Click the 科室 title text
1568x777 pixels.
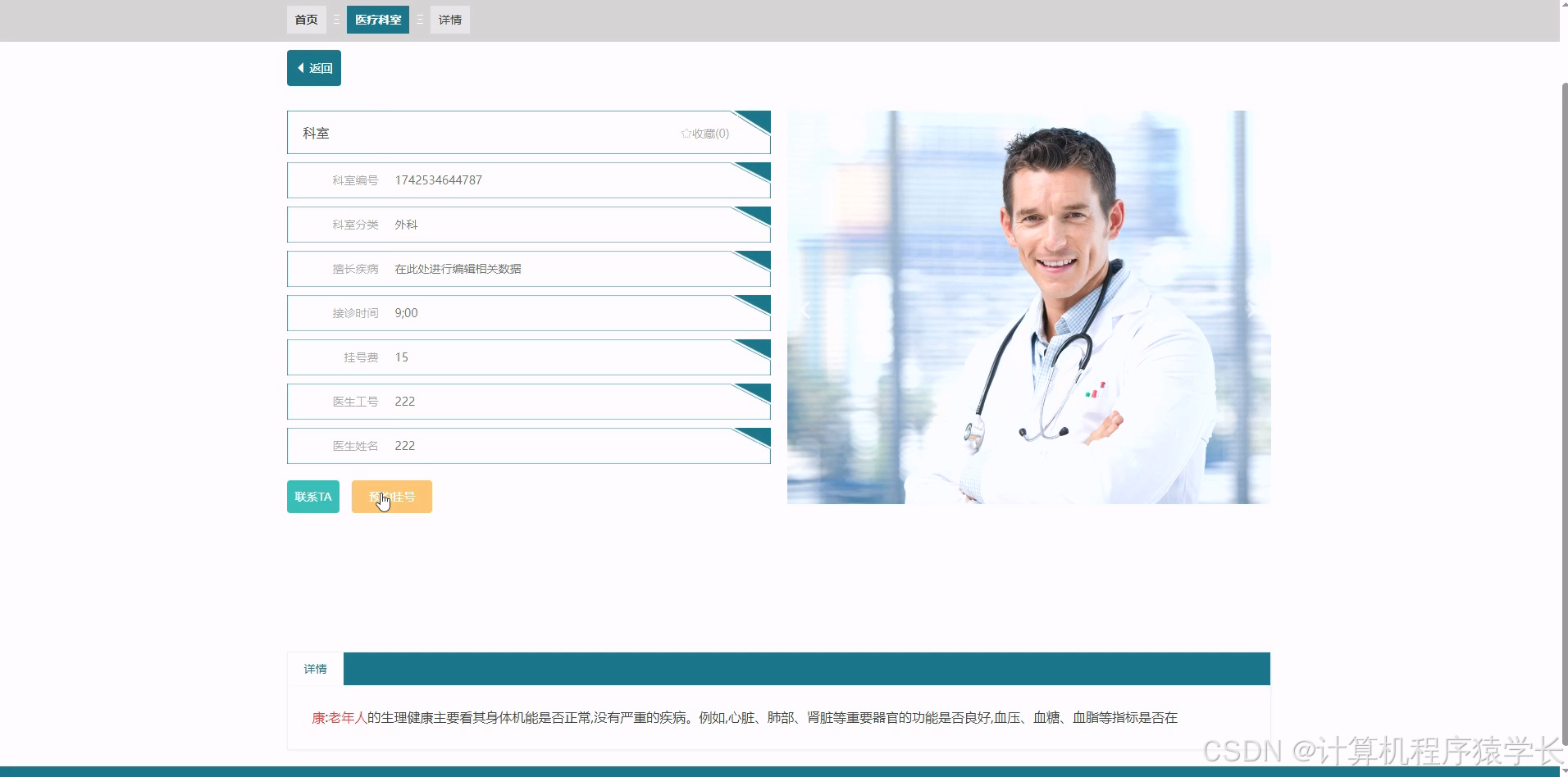[316, 133]
